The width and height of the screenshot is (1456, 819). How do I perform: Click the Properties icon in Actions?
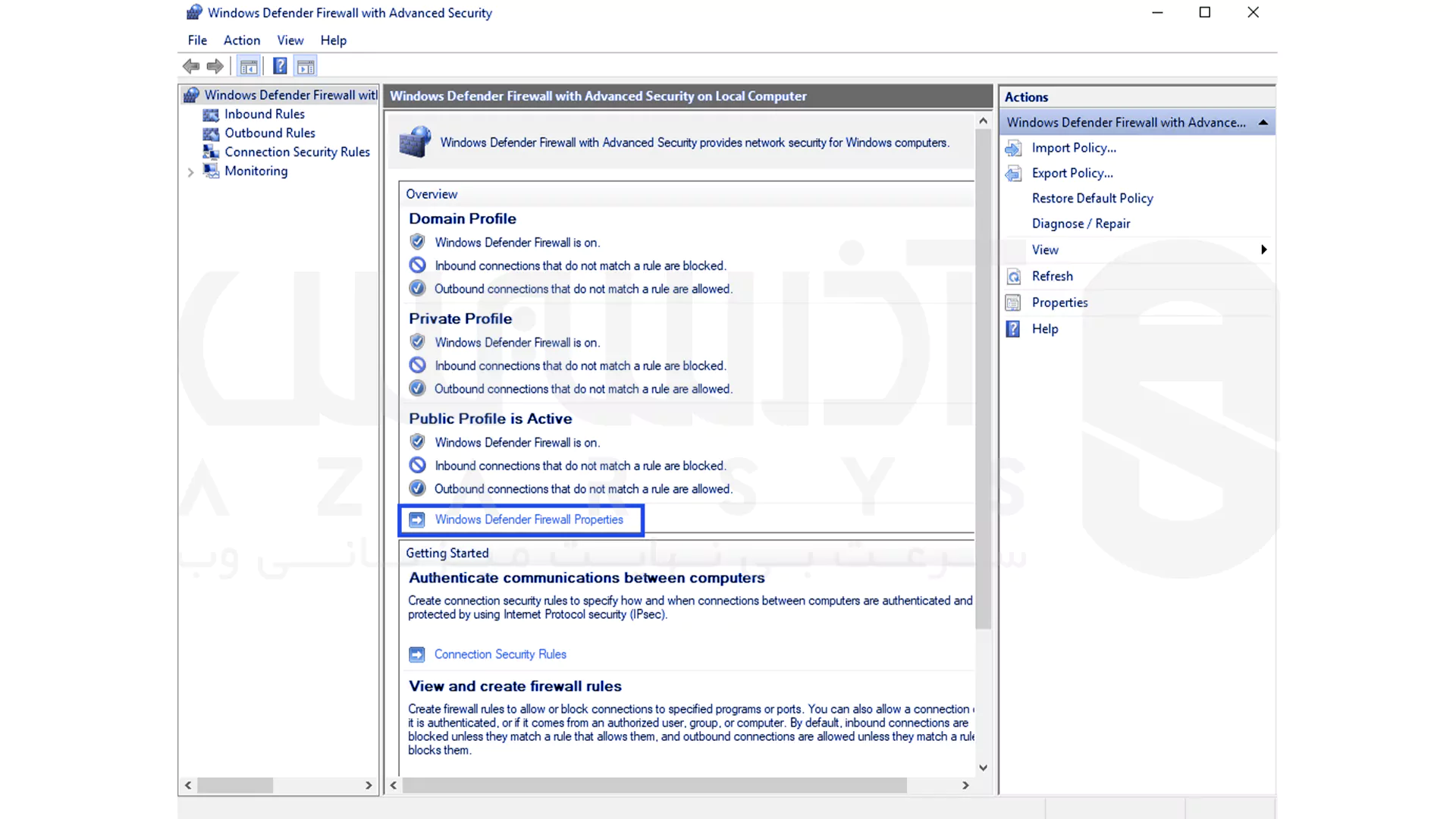point(1013,303)
